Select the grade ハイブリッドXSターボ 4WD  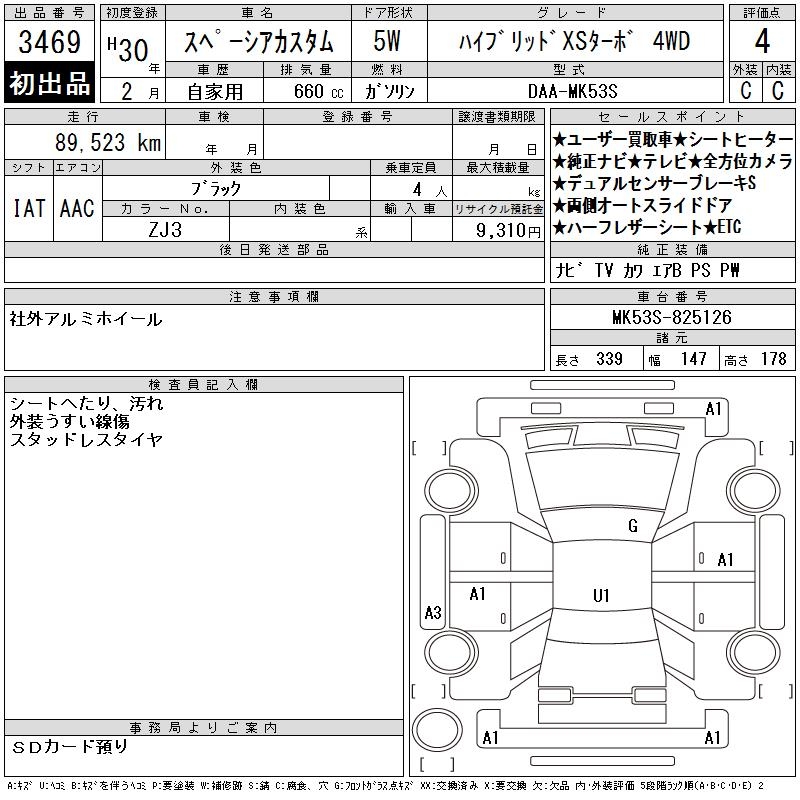click(574, 41)
